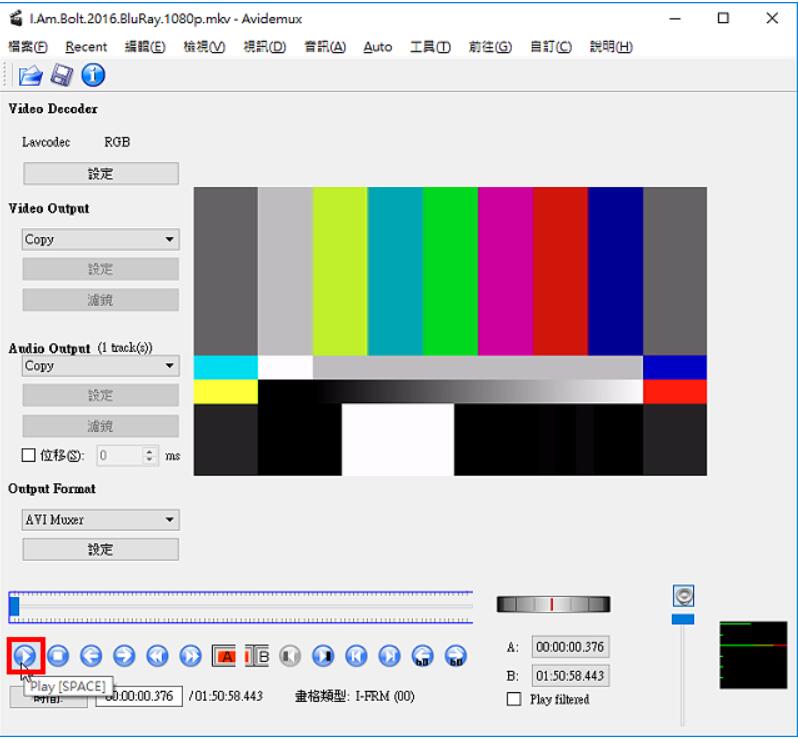Start playback with the Play button
Image resolution: width=798 pixels, height=739 pixels.
25,656
